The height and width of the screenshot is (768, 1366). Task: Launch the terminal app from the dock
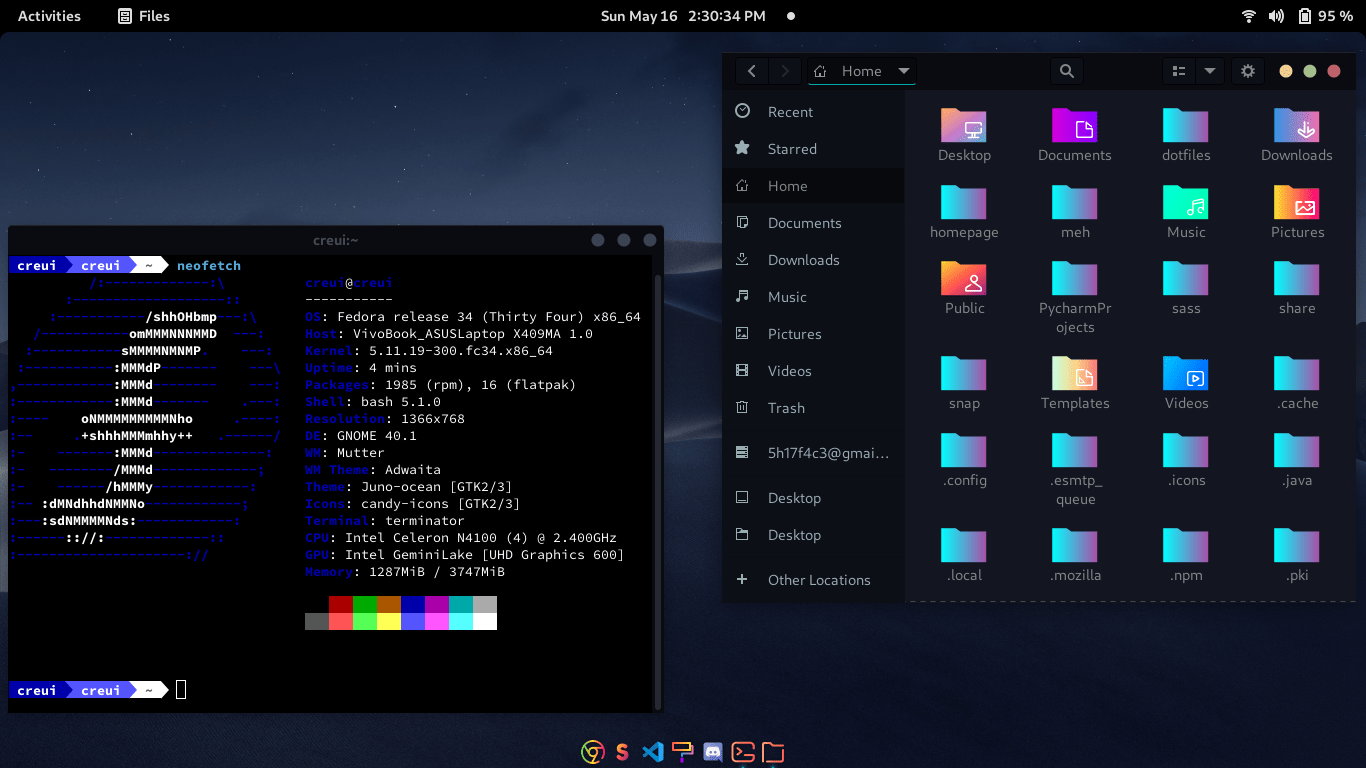[743, 752]
